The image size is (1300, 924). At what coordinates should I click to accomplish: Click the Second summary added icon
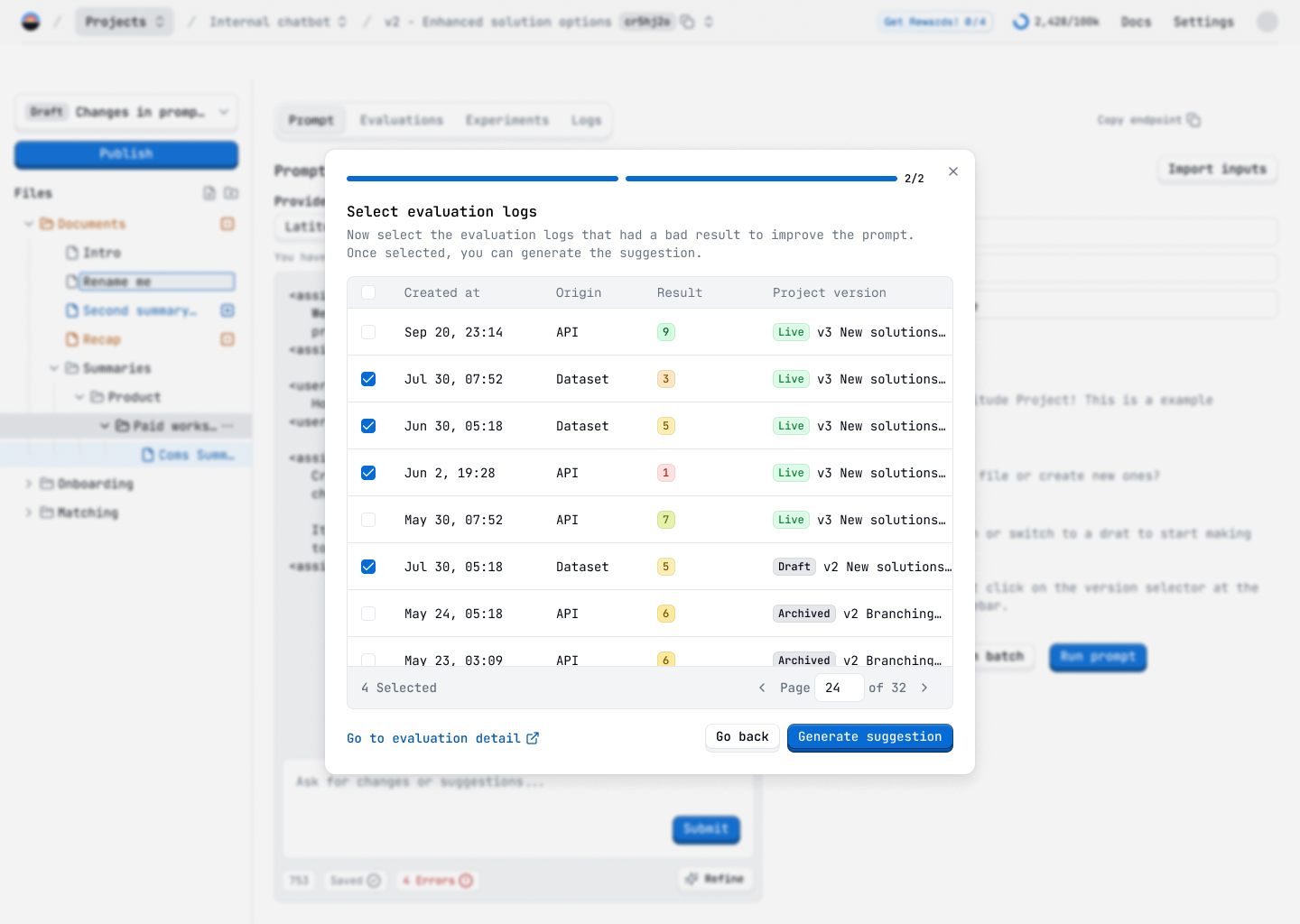(x=227, y=310)
